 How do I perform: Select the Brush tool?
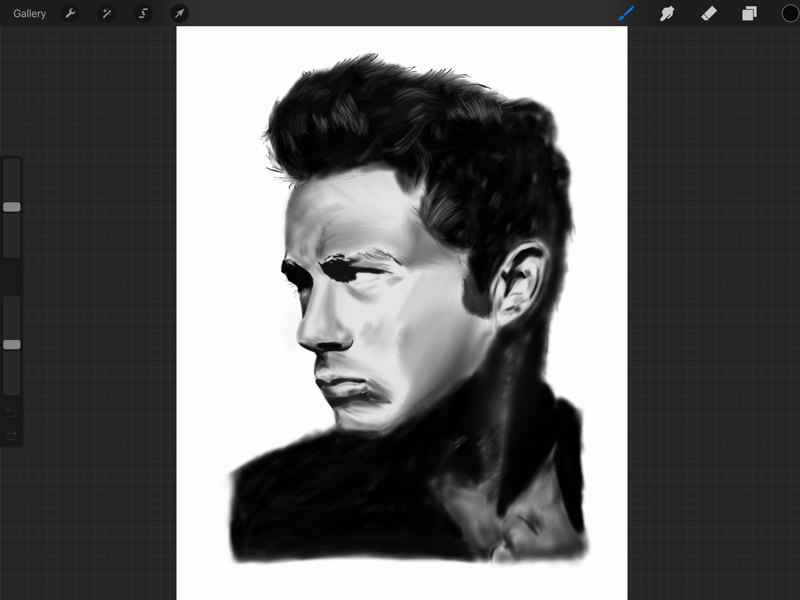627,14
